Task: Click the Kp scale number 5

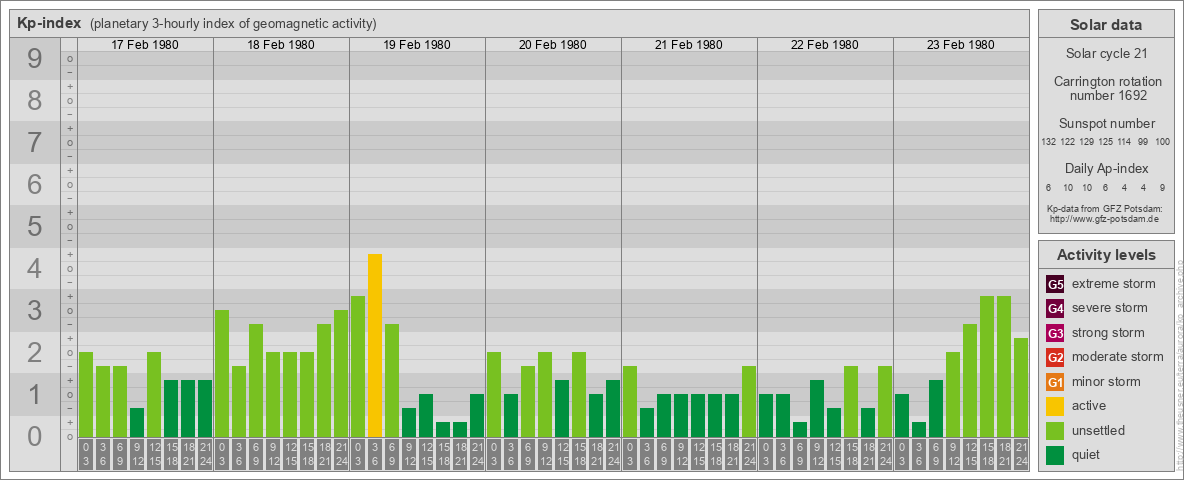Action: [x=35, y=226]
